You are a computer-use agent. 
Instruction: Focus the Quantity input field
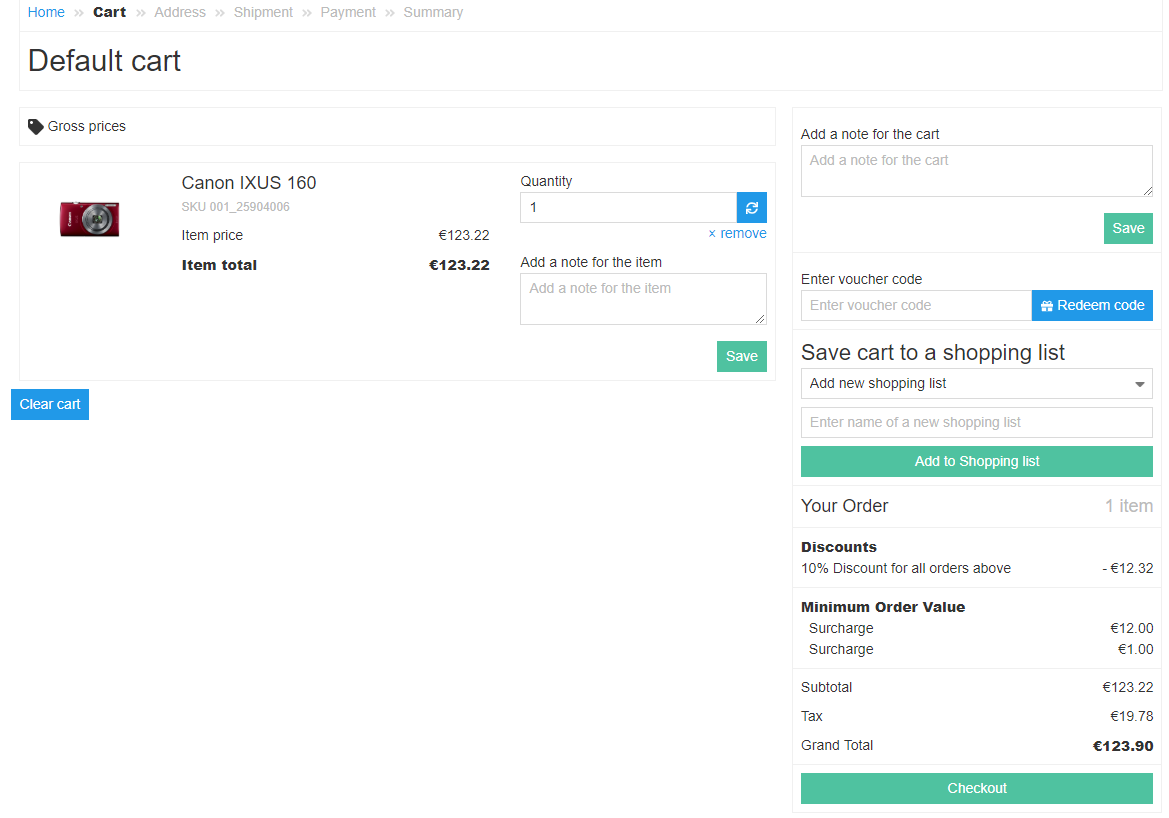pos(628,207)
